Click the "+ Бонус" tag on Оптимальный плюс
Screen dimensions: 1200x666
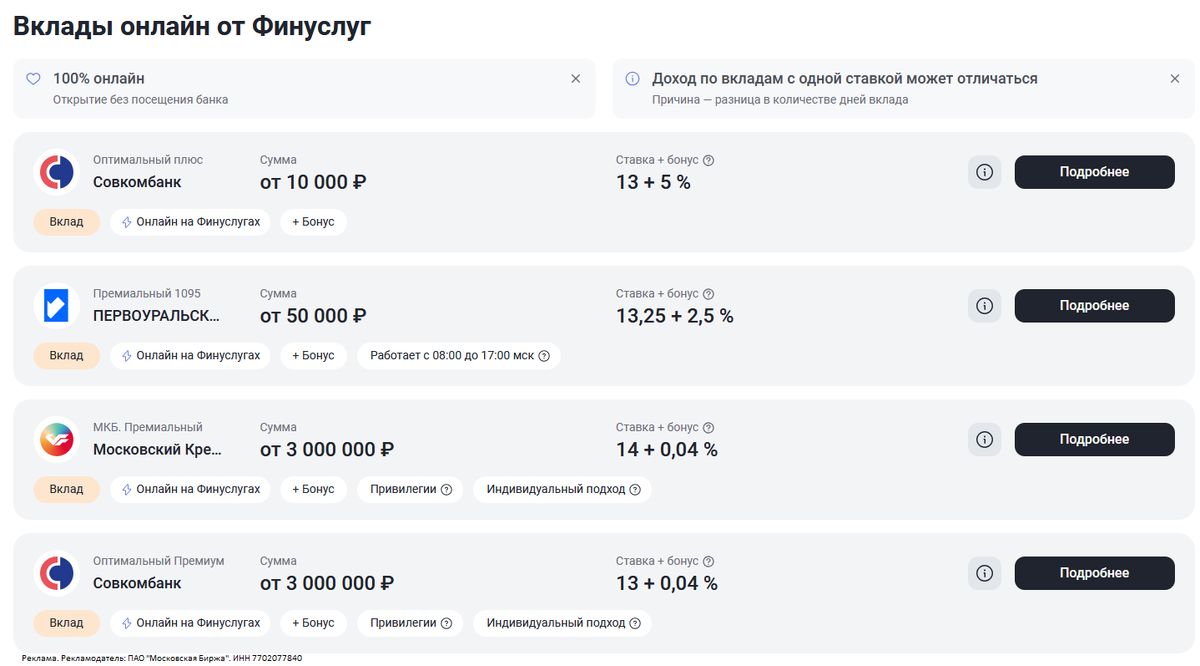click(x=313, y=222)
